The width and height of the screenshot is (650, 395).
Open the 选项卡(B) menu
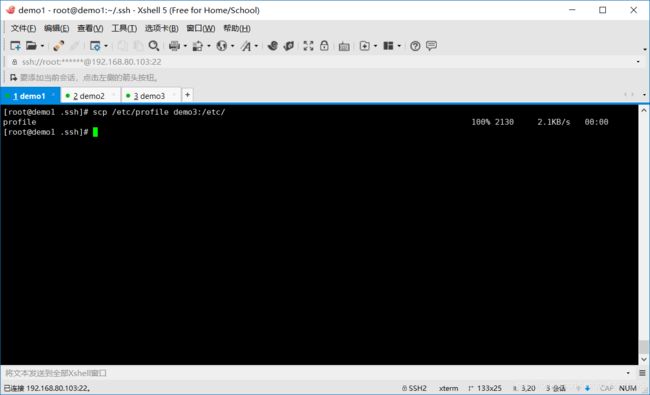click(161, 28)
